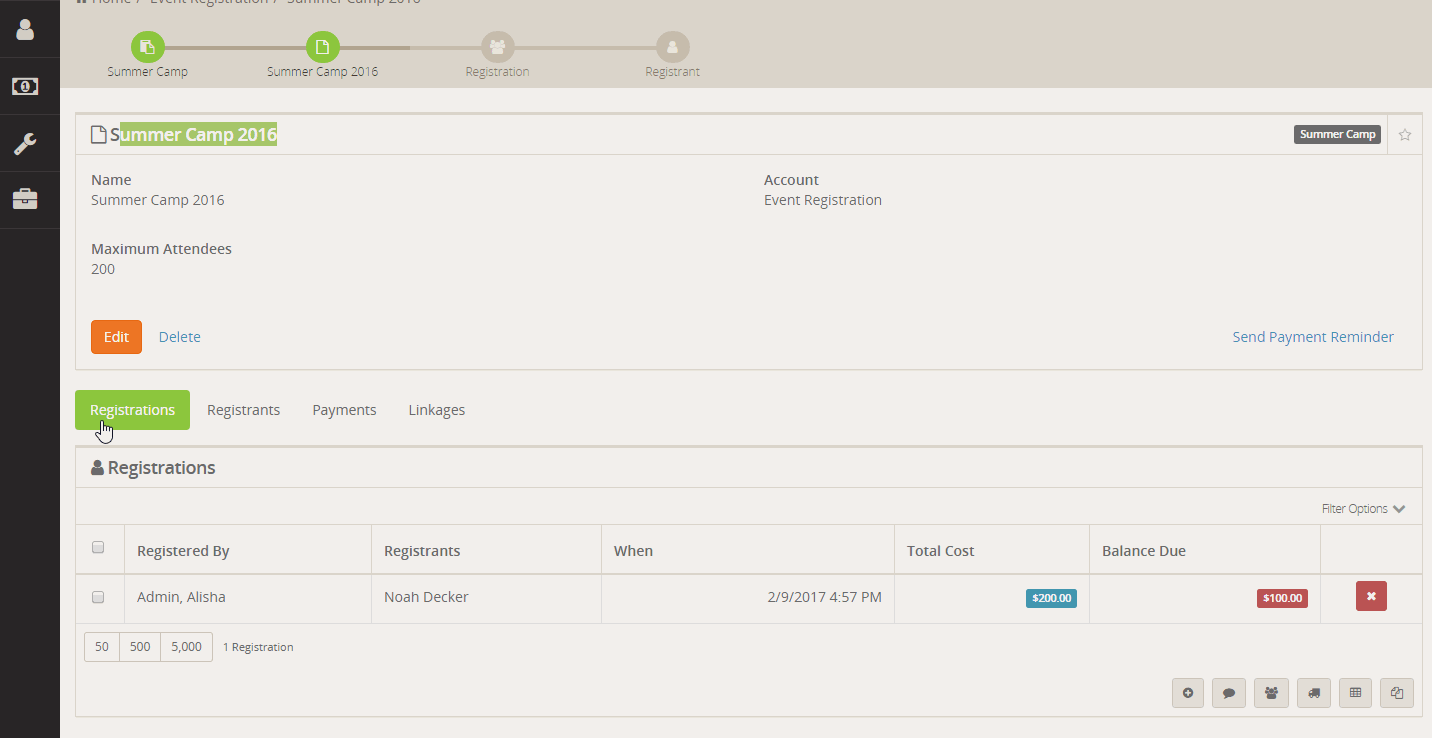Click the speech bubble communicate icon
This screenshot has width=1432, height=738.
coord(1228,693)
